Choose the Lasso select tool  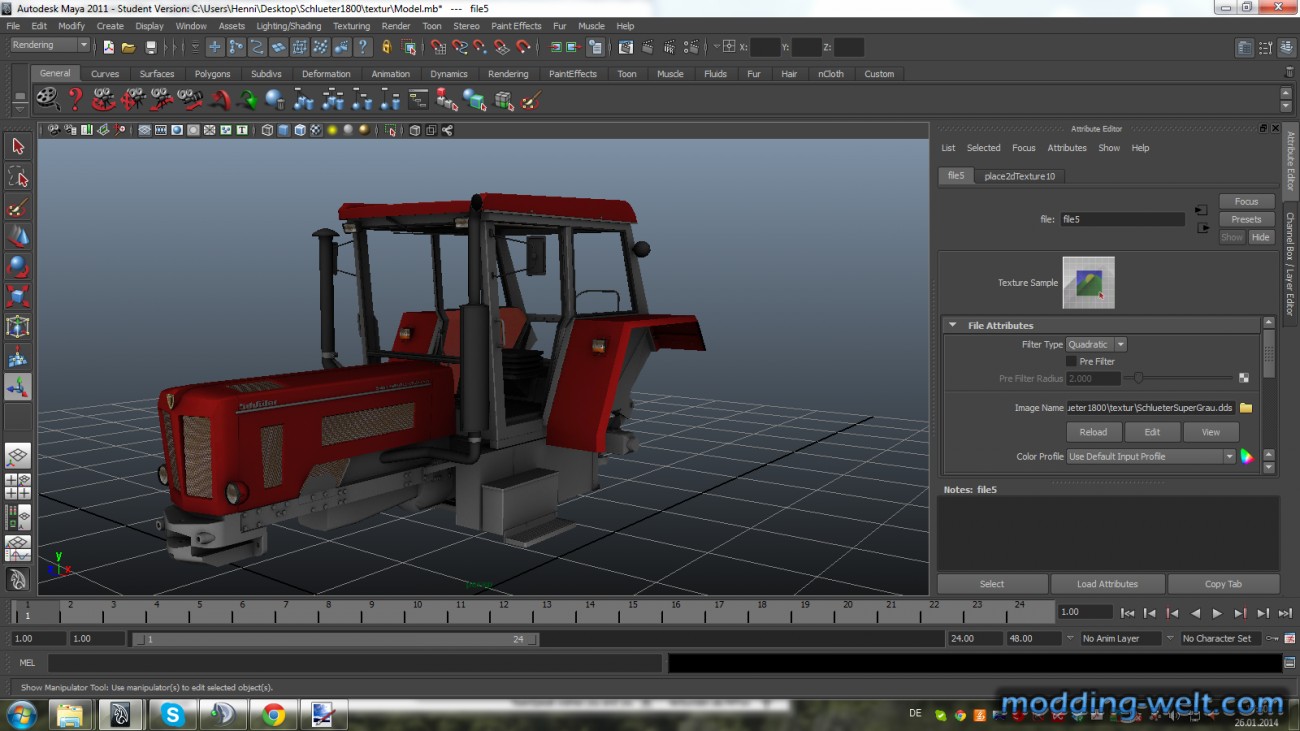[x=17, y=177]
